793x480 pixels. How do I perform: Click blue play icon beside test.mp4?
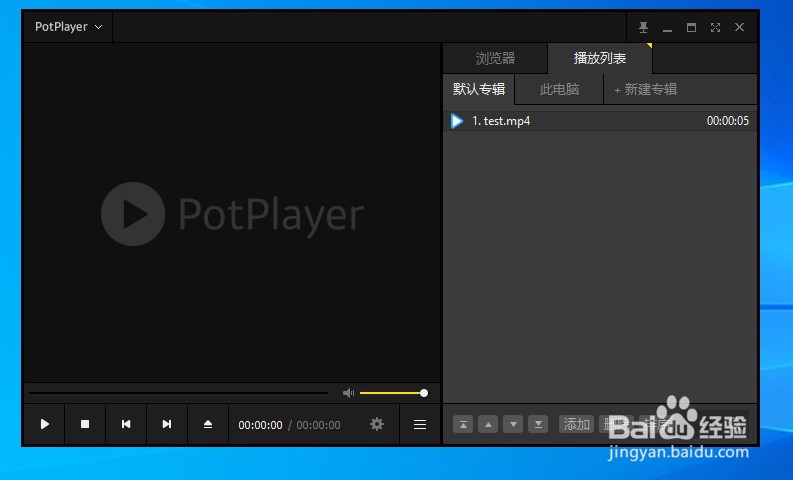click(x=457, y=121)
